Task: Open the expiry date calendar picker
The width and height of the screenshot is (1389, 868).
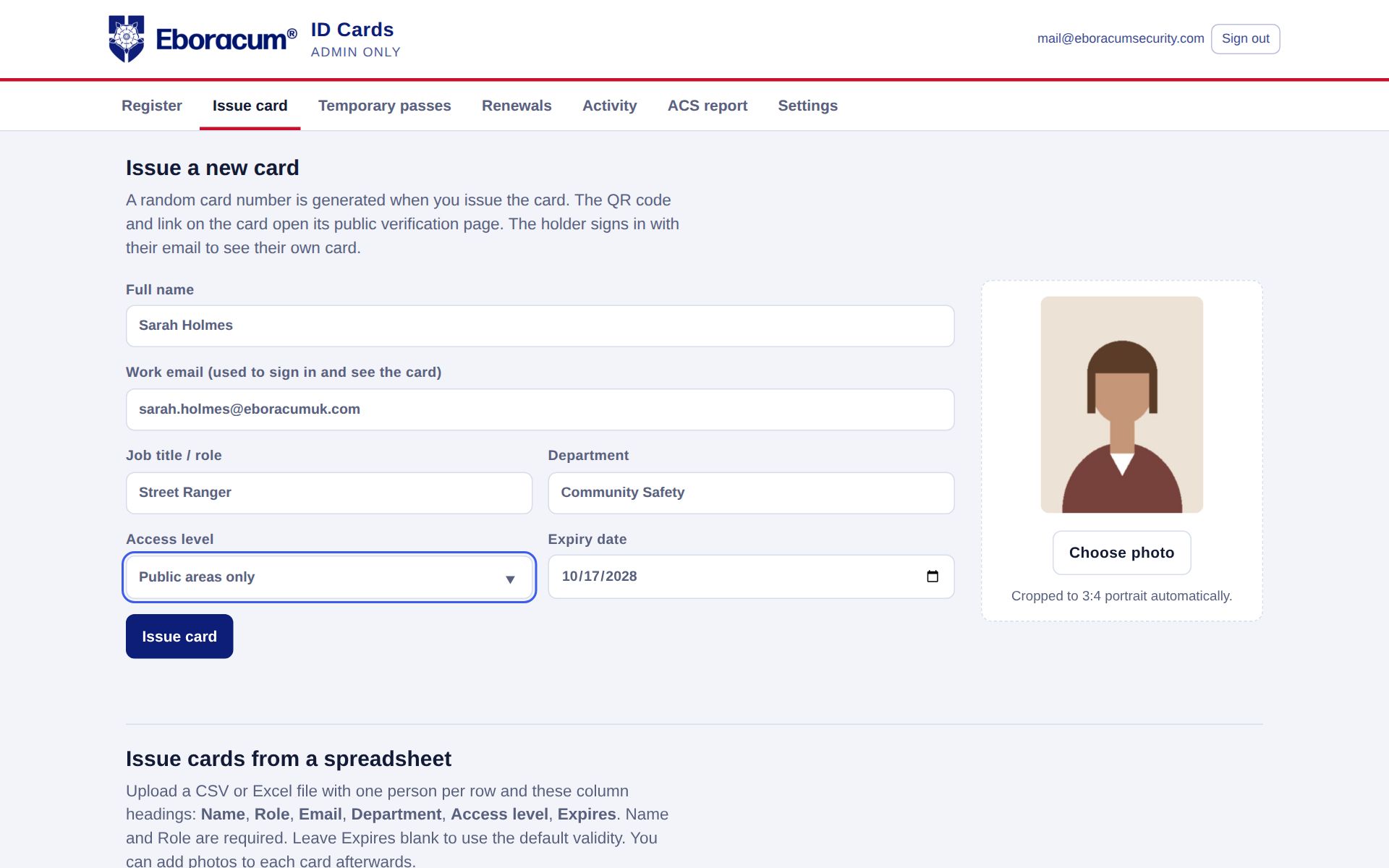Action: coord(933,576)
